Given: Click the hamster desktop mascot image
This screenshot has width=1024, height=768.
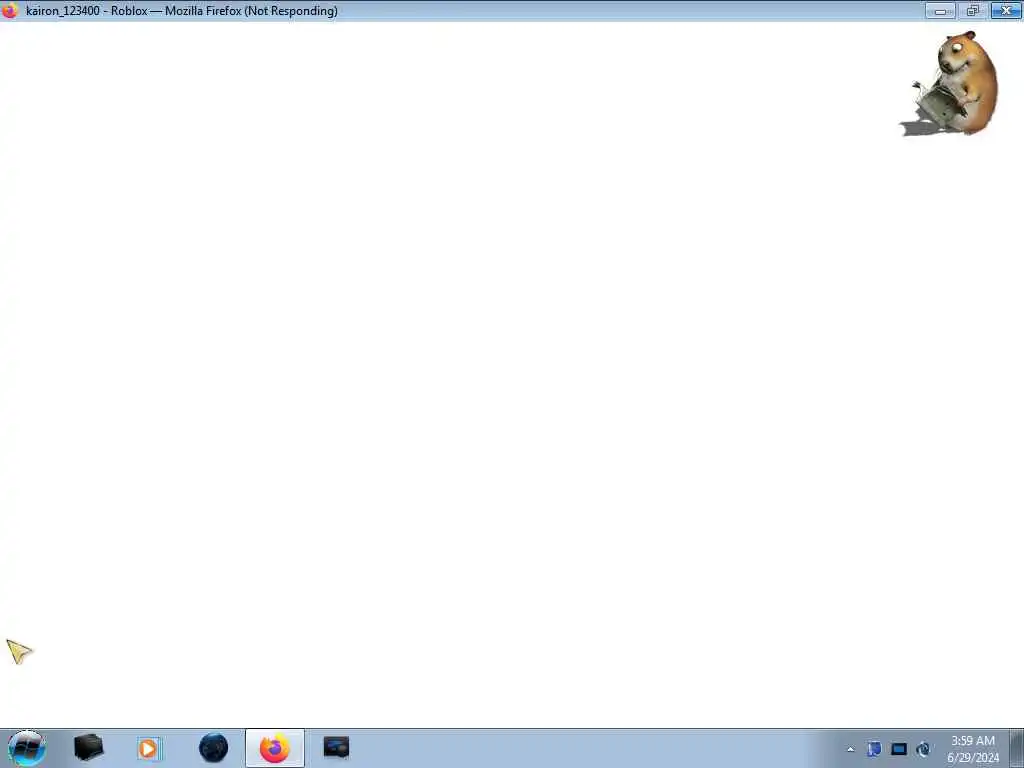Looking at the screenshot, I should (x=950, y=84).
